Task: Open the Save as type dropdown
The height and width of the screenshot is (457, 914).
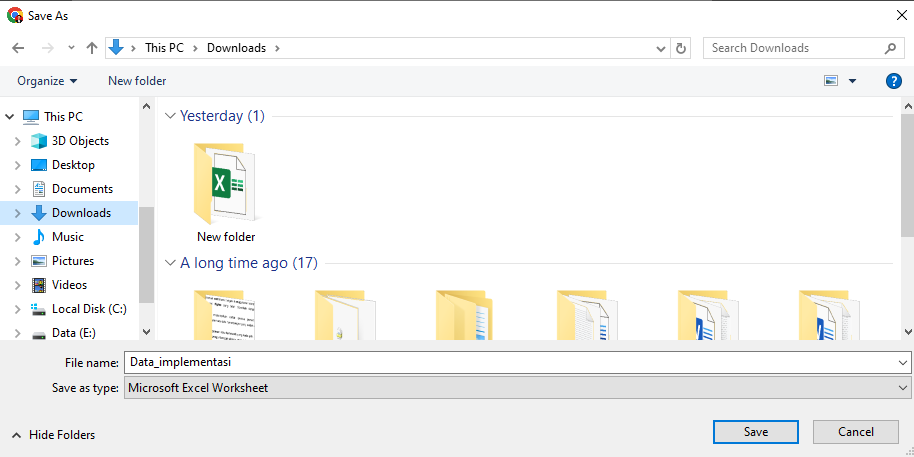Action: 518,388
